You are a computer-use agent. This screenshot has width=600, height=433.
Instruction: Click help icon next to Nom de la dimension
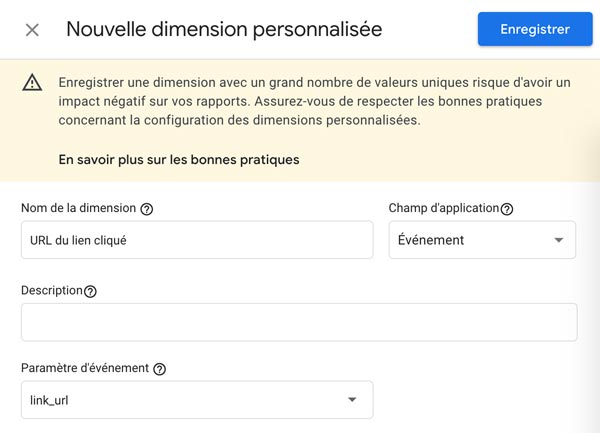coord(147,209)
